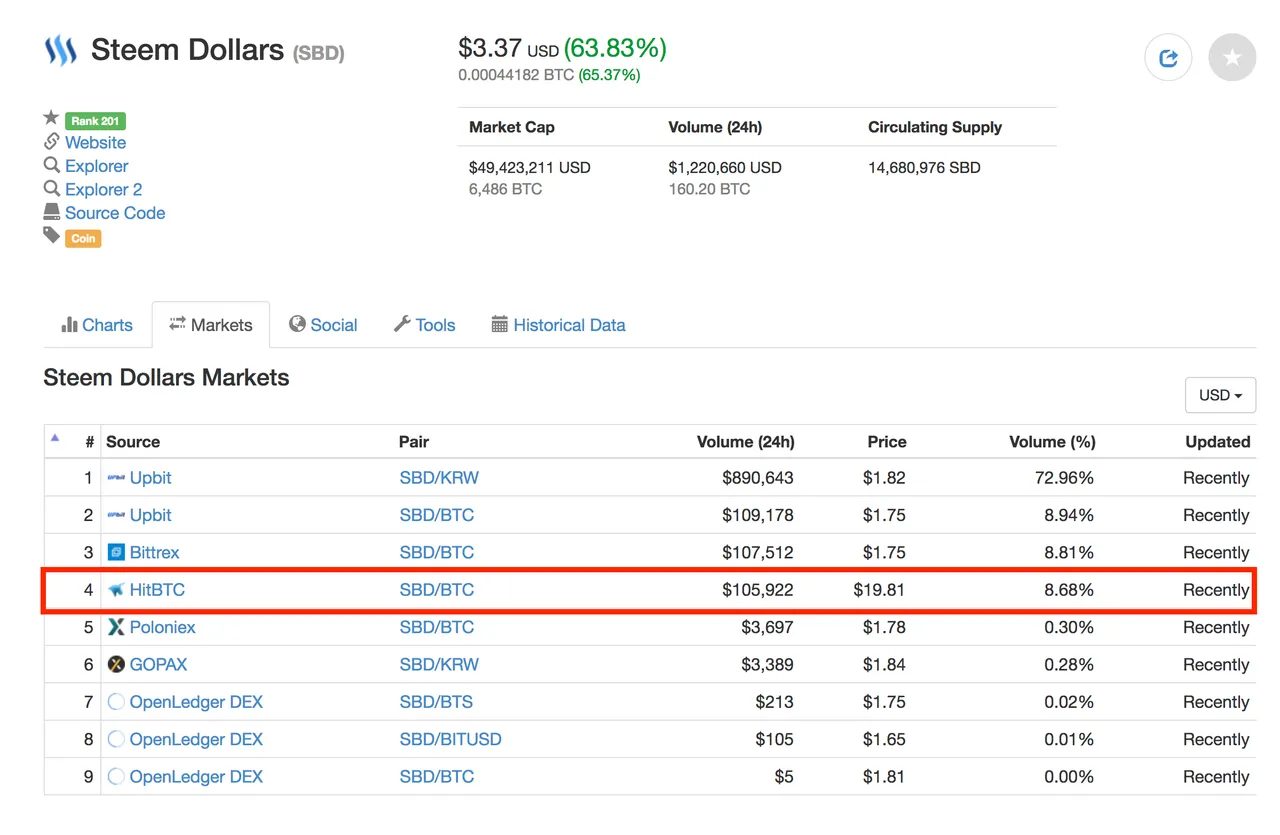Viewport: 1280px width, 835px height.
Task: Open the Source Code link
Action: coord(115,213)
